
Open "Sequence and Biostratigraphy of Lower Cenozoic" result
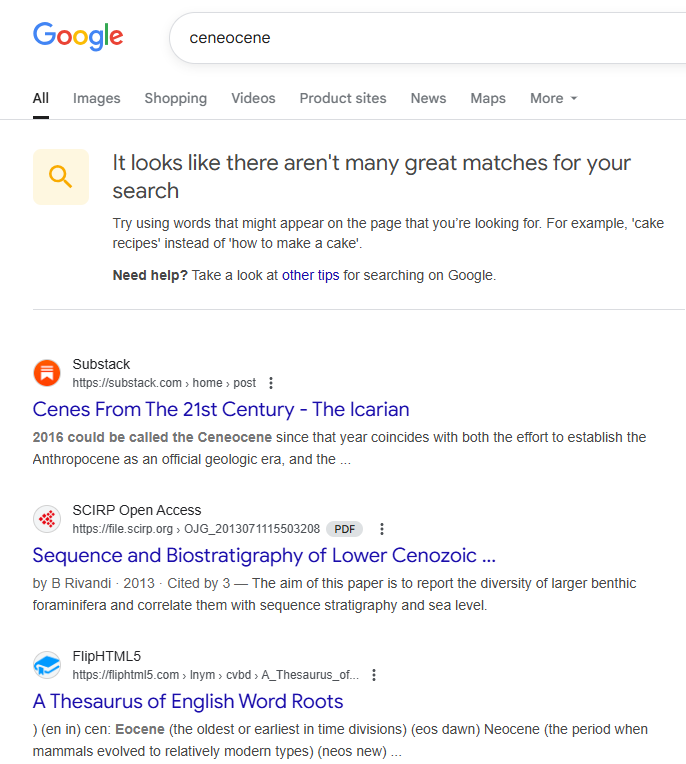264,555
